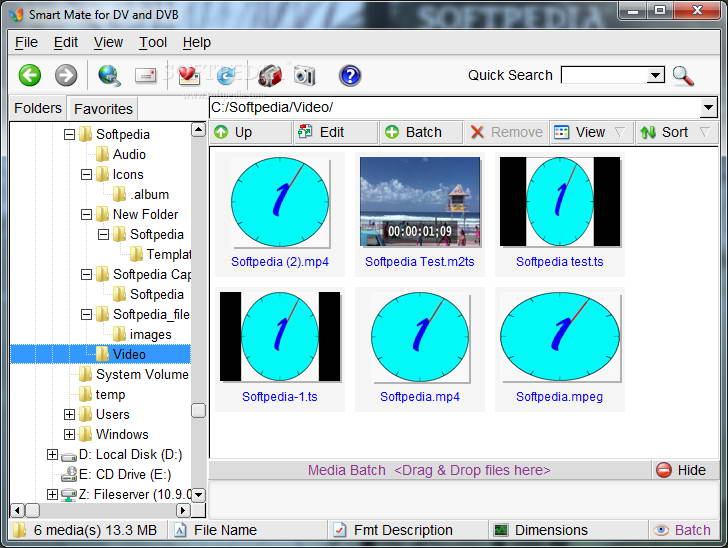
Task: Click the photo camera icon
Action: point(305,75)
